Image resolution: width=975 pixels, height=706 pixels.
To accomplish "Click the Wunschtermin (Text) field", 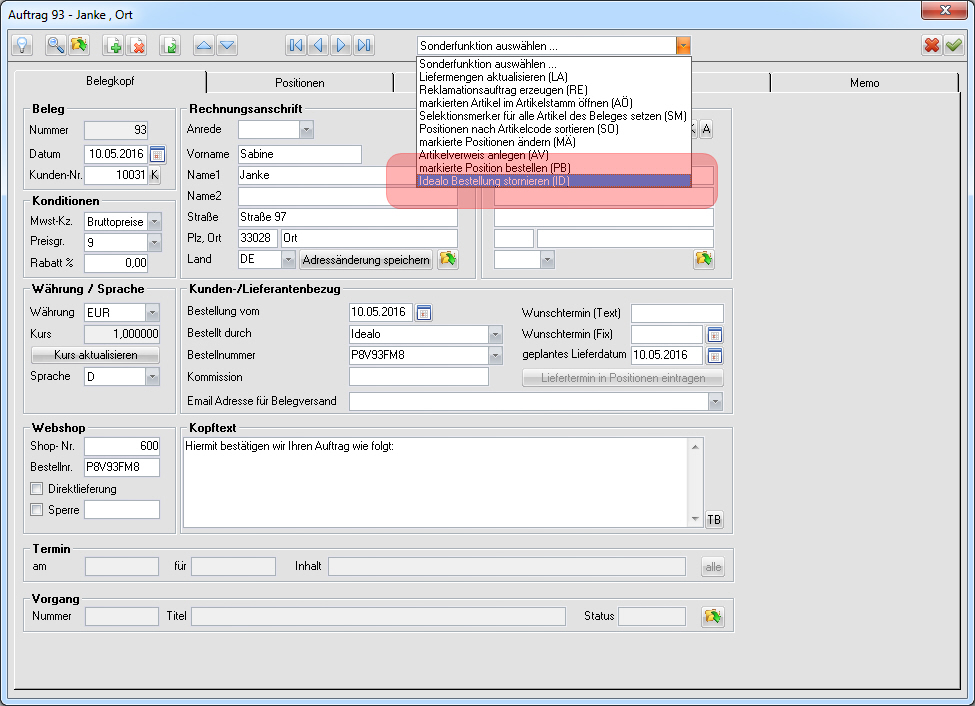I will (x=677, y=314).
